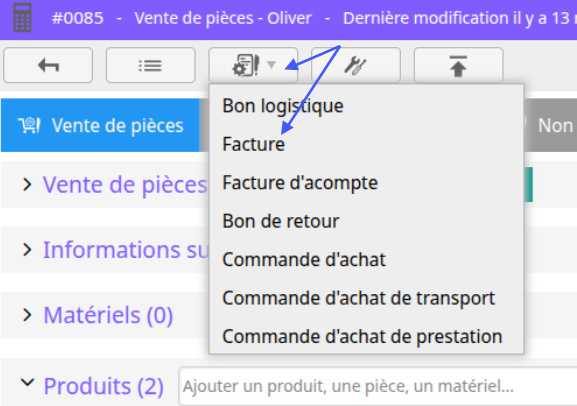The height and width of the screenshot is (406, 577).
Task: Expand the Vente de pièces section
Action: coord(27,184)
